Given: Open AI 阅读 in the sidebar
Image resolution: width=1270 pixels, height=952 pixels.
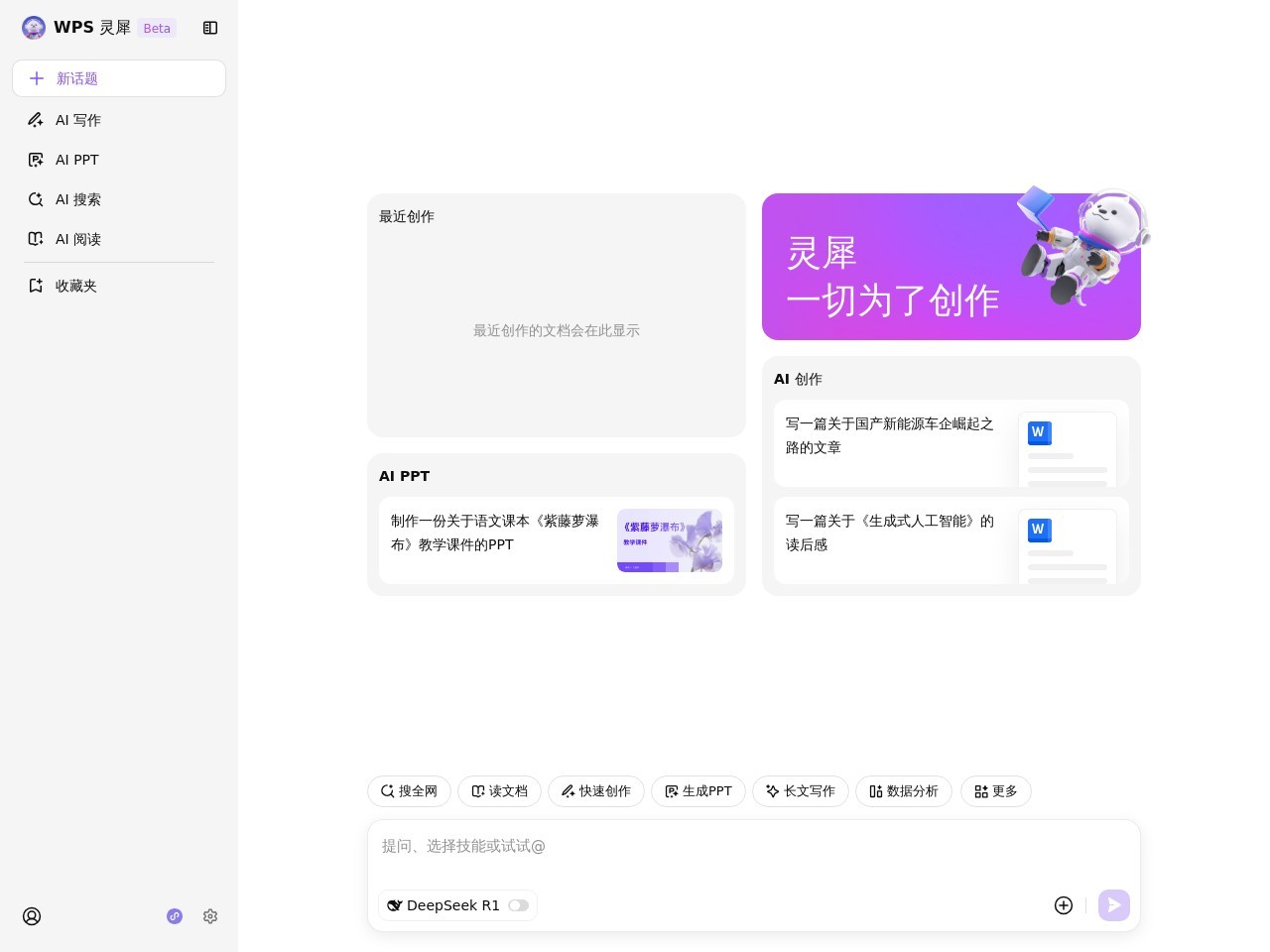Looking at the screenshot, I should pyautogui.click(x=119, y=239).
